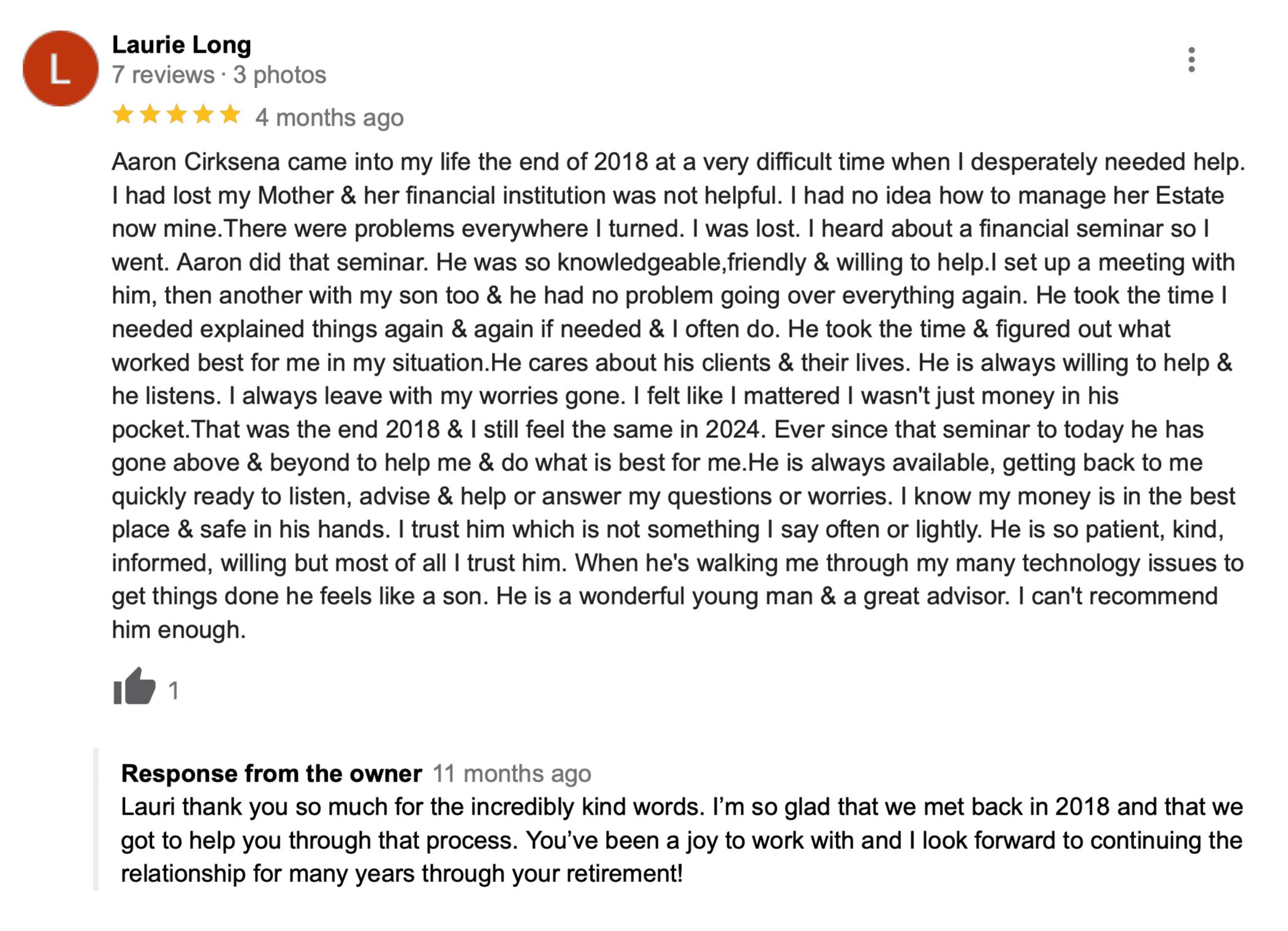Click the "11 months ago" response timestamp
The height and width of the screenshot is (931, 1288).
512,774
